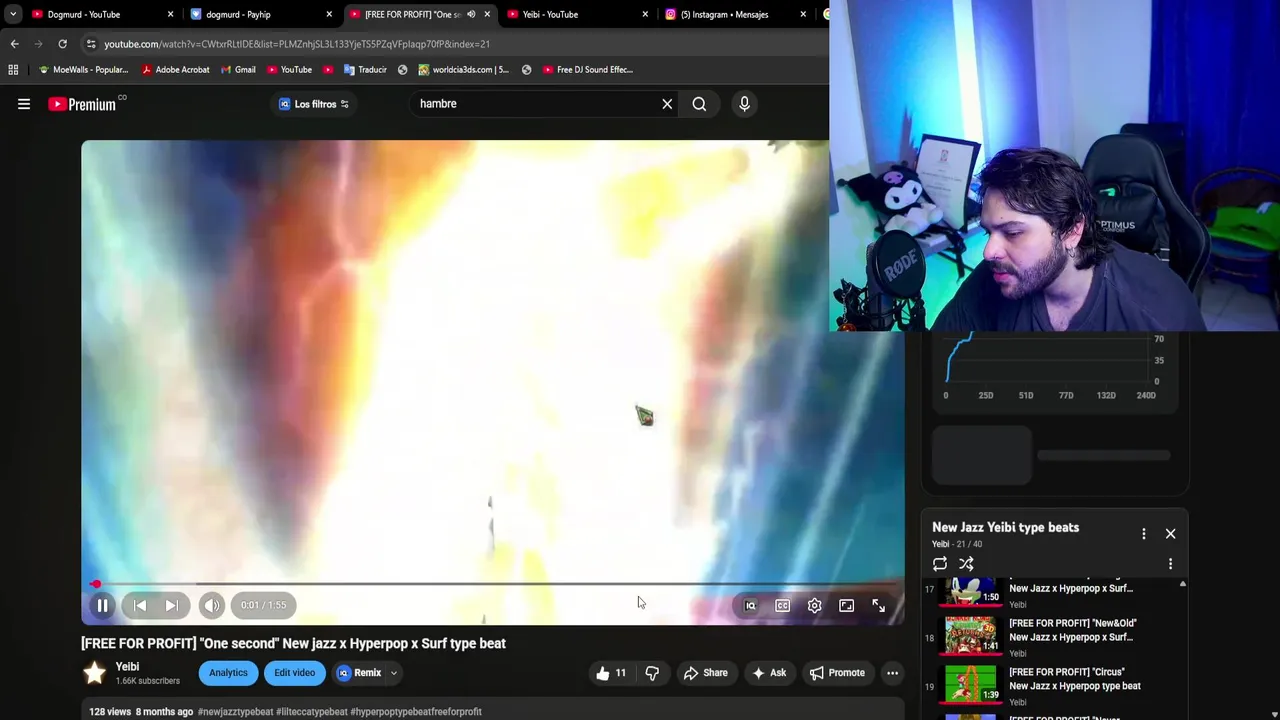This screenshot has height=720, width=1280.
Task: Open vidIQ icon in player controls
Action: click(750, 605)
